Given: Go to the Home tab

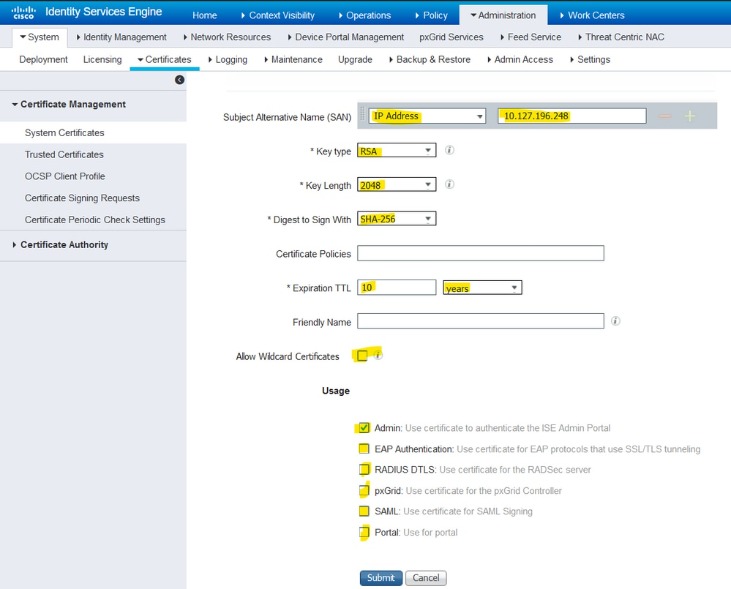Looking at the screenshot, I should pos(205,15).
